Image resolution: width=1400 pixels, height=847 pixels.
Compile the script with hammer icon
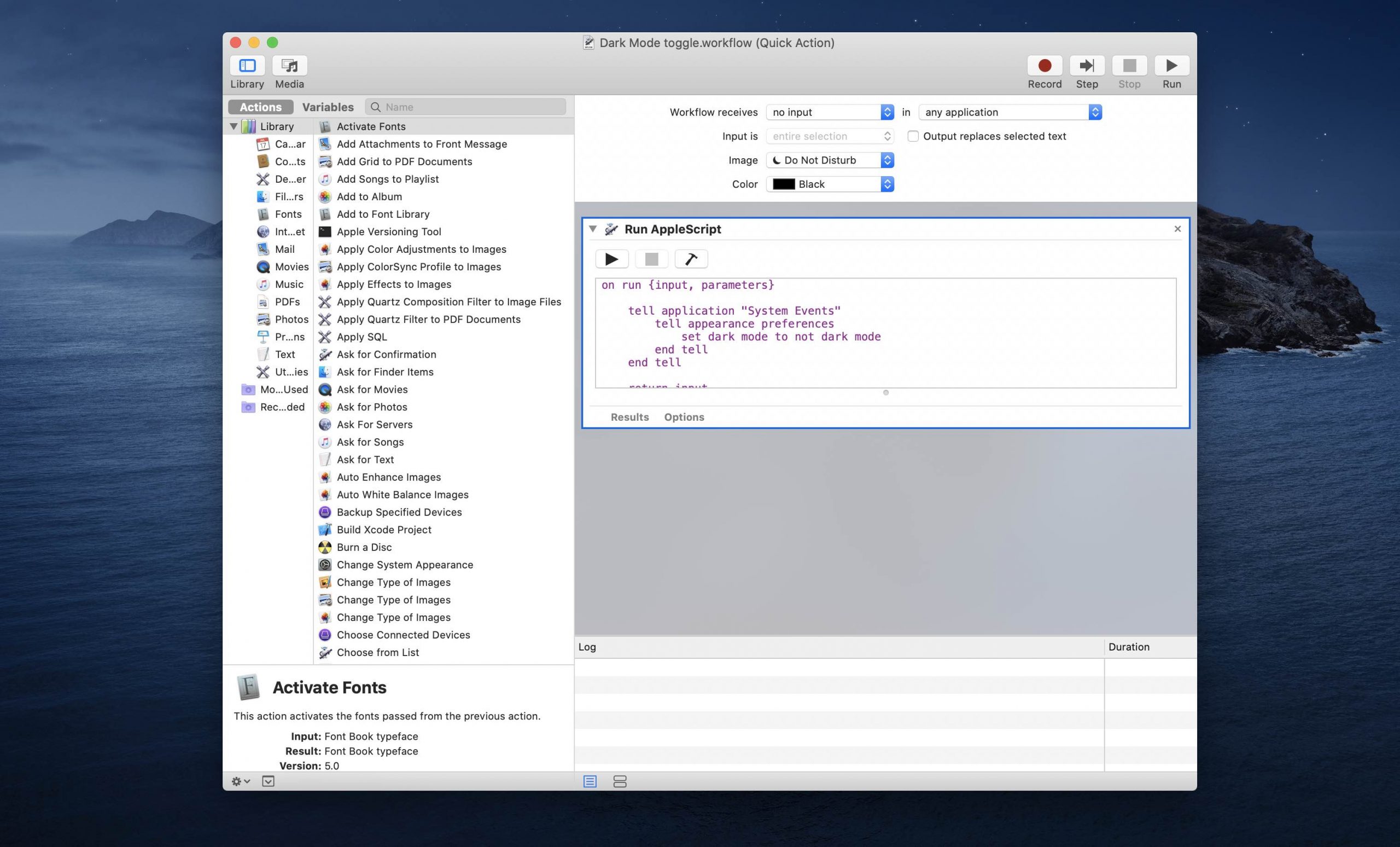click(x=691, y=259)
